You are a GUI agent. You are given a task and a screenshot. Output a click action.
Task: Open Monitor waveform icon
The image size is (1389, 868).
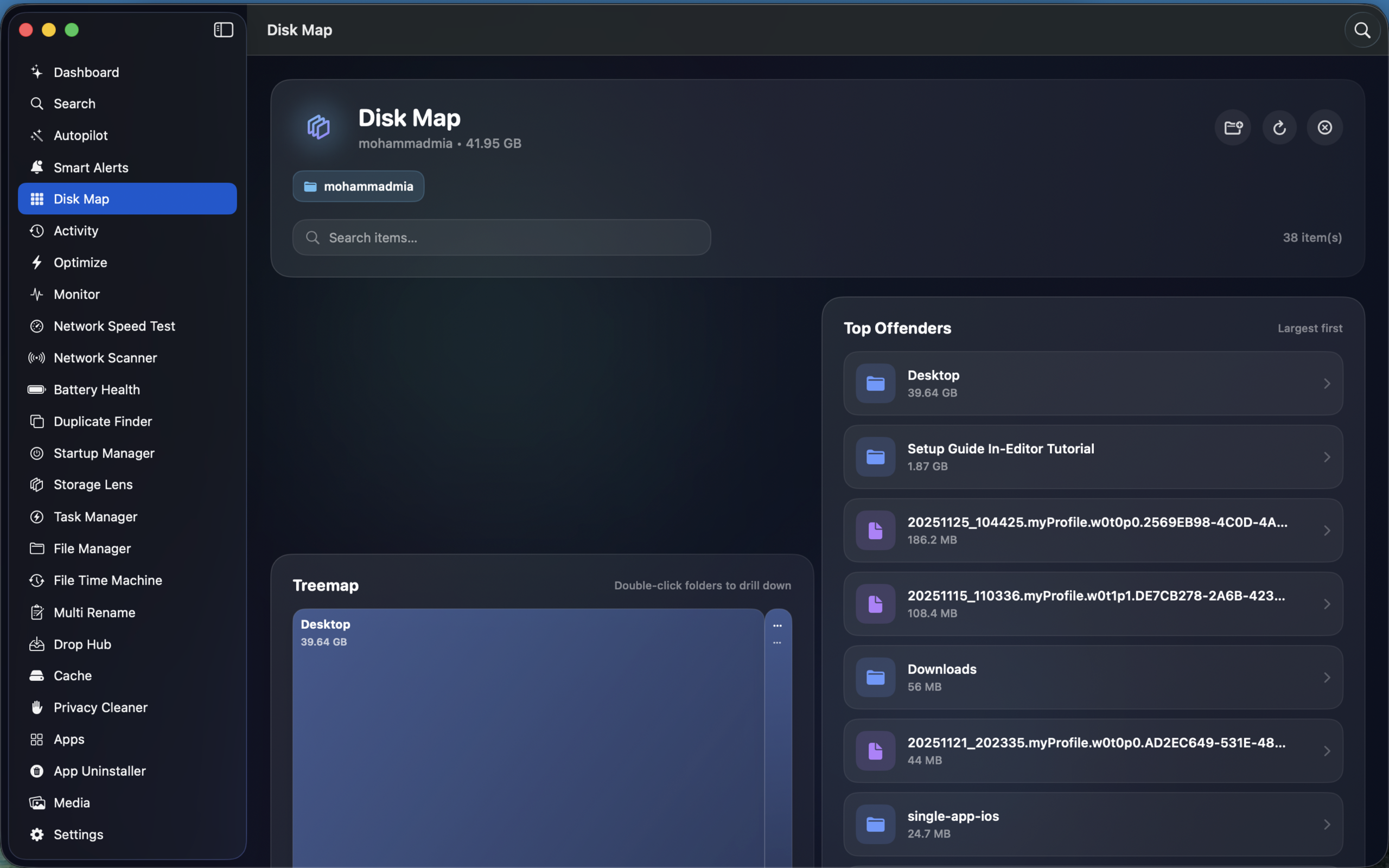tap(37, 294)
